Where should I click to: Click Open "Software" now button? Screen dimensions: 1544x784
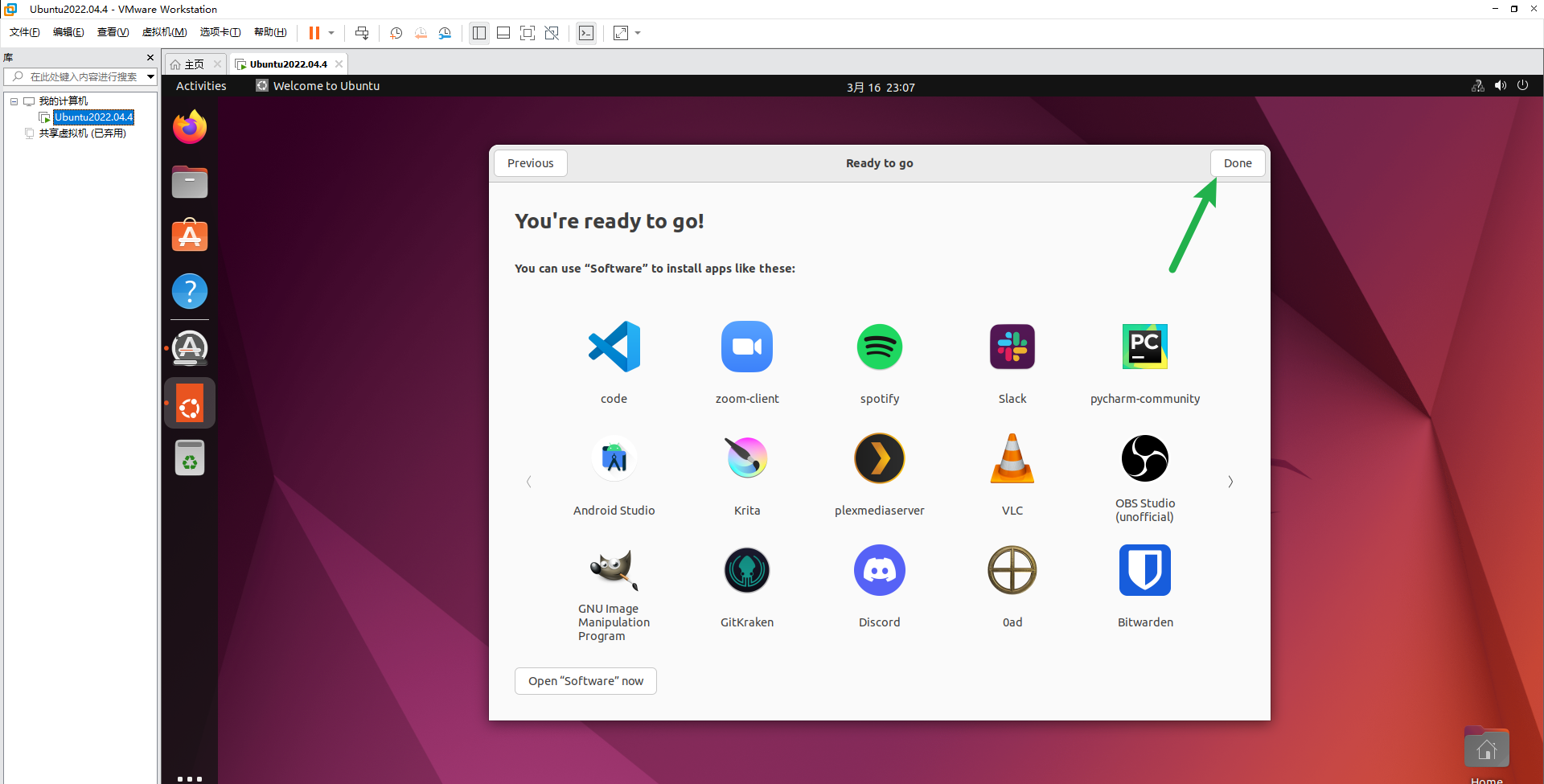click(585, 681)
